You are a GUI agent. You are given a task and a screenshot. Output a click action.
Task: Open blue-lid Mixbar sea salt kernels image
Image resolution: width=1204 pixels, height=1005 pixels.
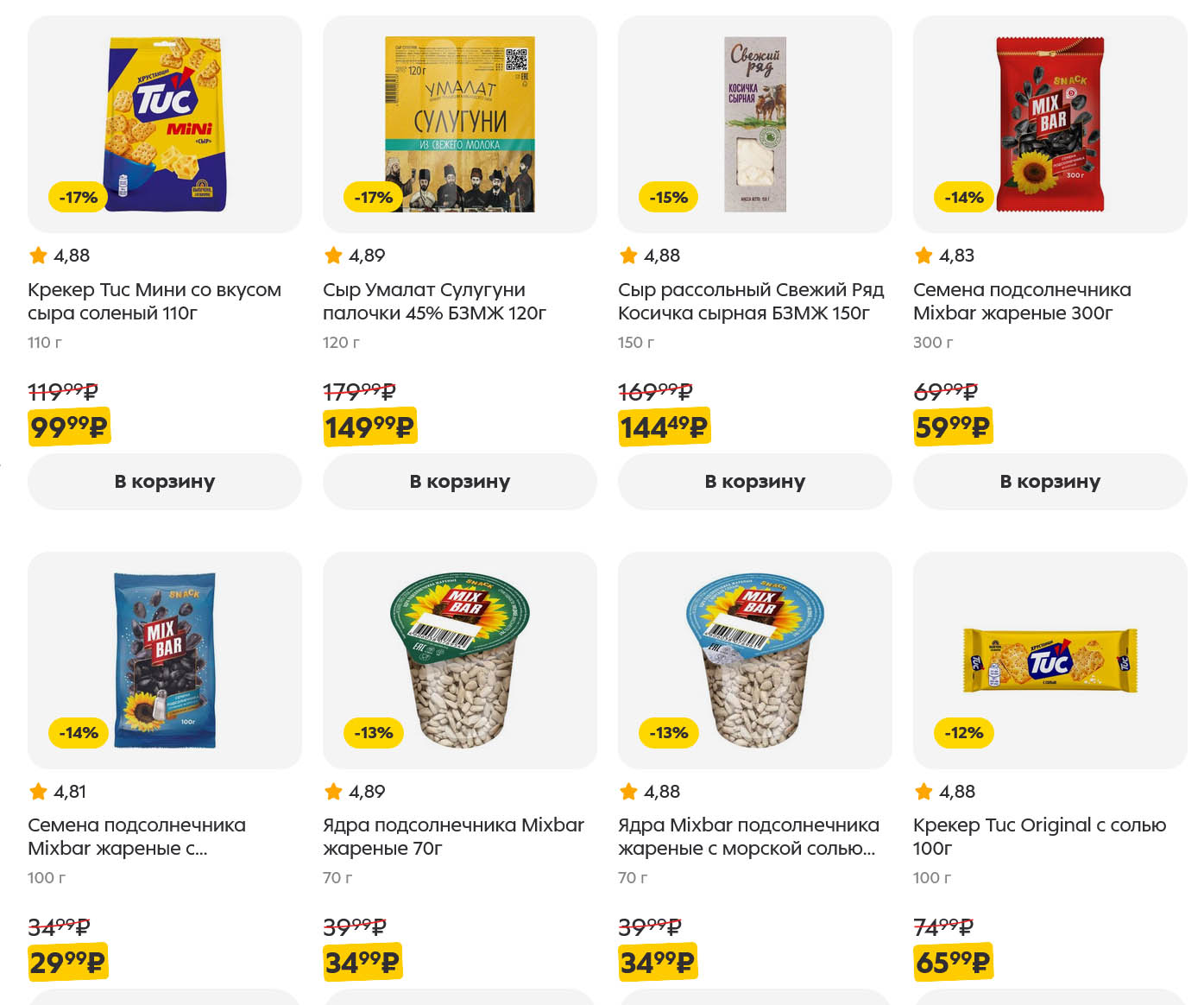coord(754,660)
